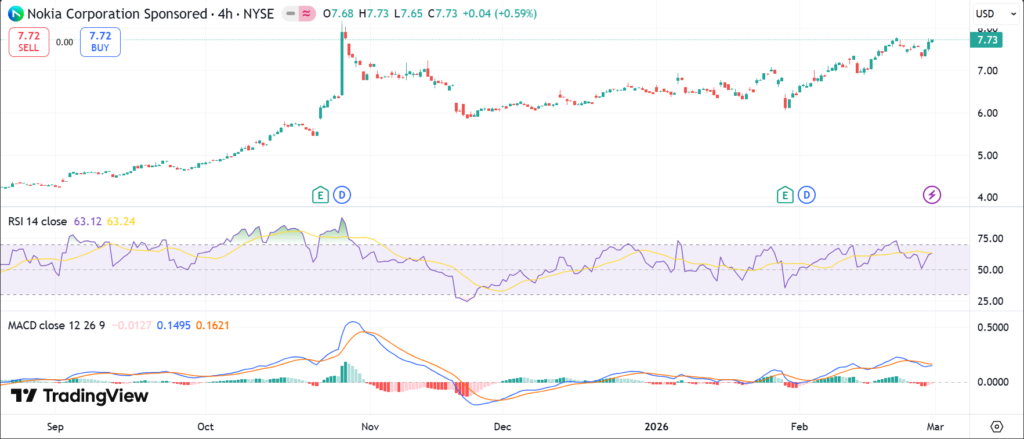Click the 4.00 price axis label

pos(985,198)
